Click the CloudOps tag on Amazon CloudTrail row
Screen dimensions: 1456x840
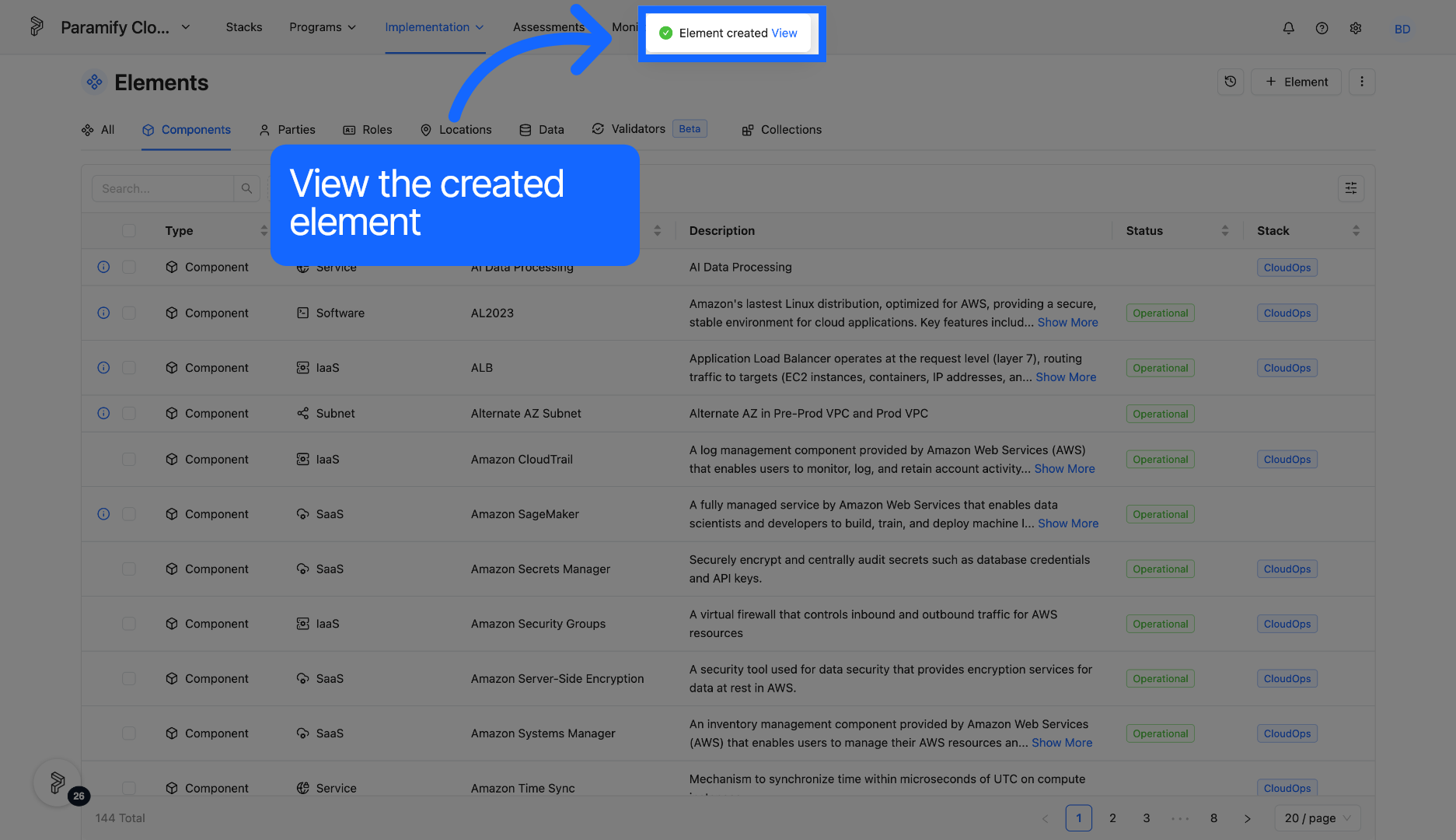pos(1287,459)
